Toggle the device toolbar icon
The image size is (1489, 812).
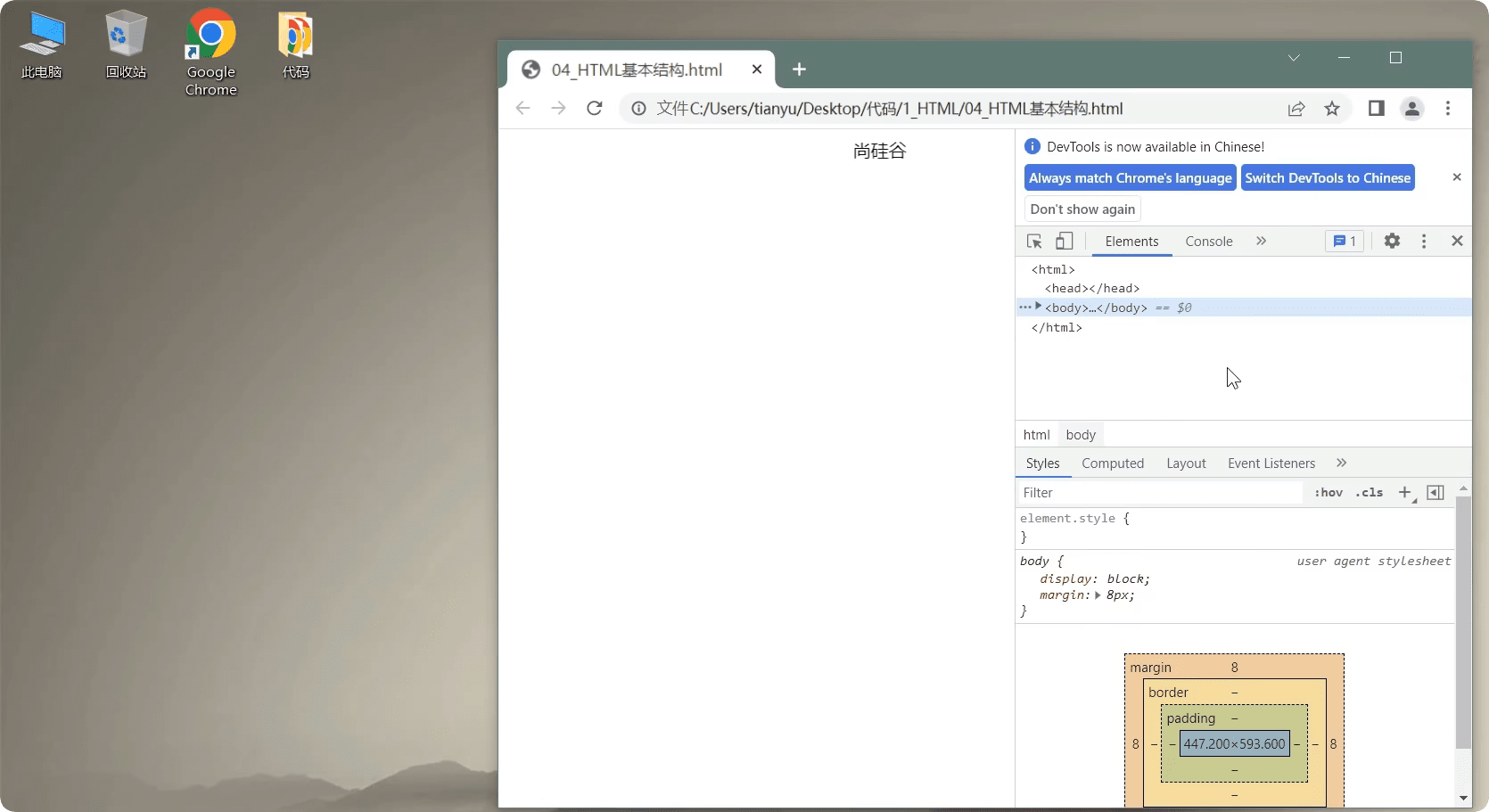pos(1065,242)
